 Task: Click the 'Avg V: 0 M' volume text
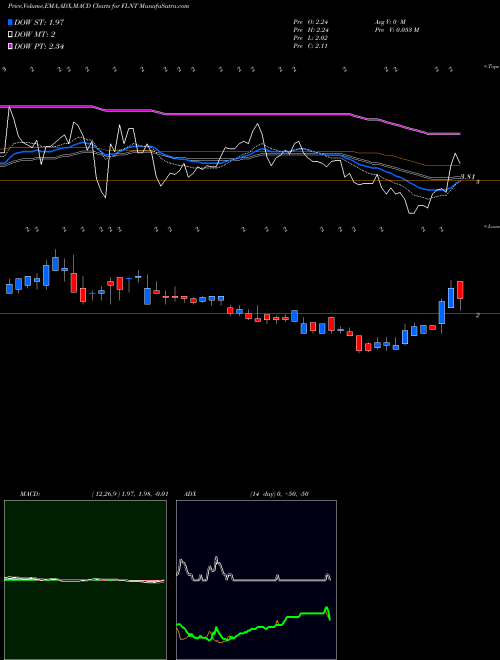point(389,22)
